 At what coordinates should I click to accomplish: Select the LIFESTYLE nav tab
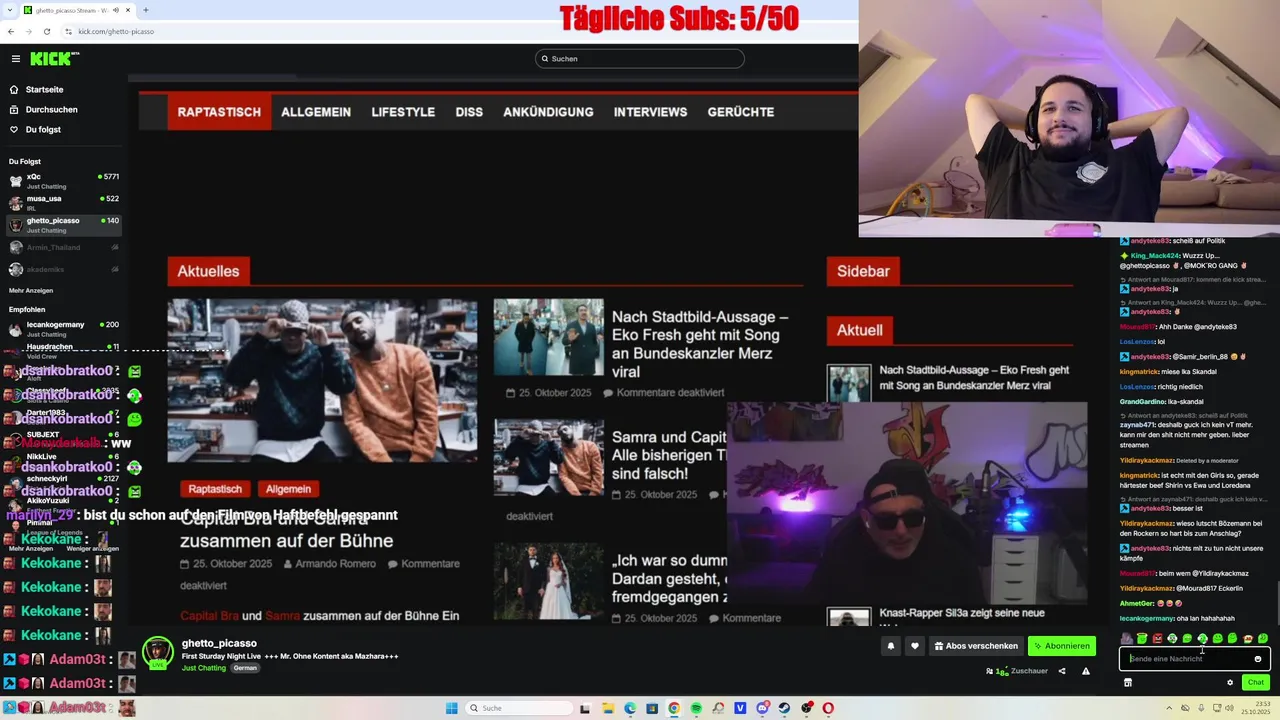coord(403,112)
